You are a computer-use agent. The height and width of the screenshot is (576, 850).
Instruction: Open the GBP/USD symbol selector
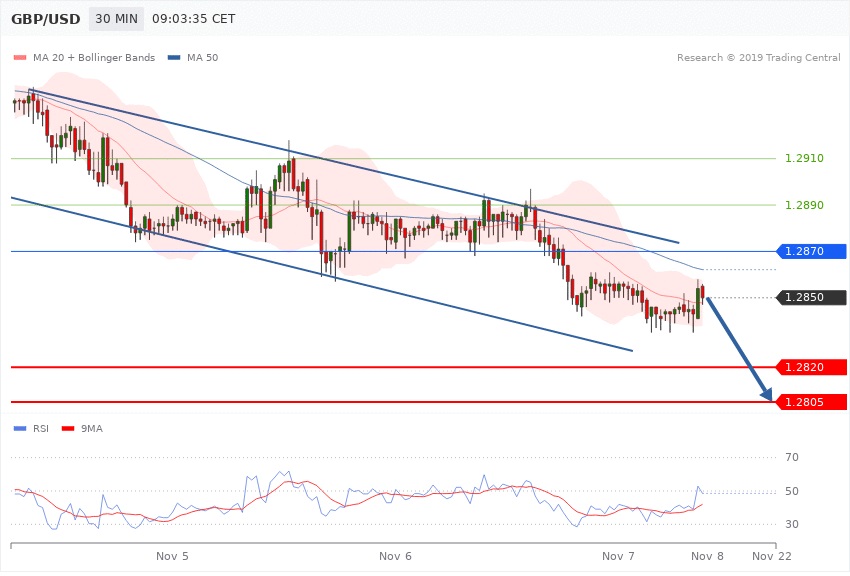pos(46,19)
